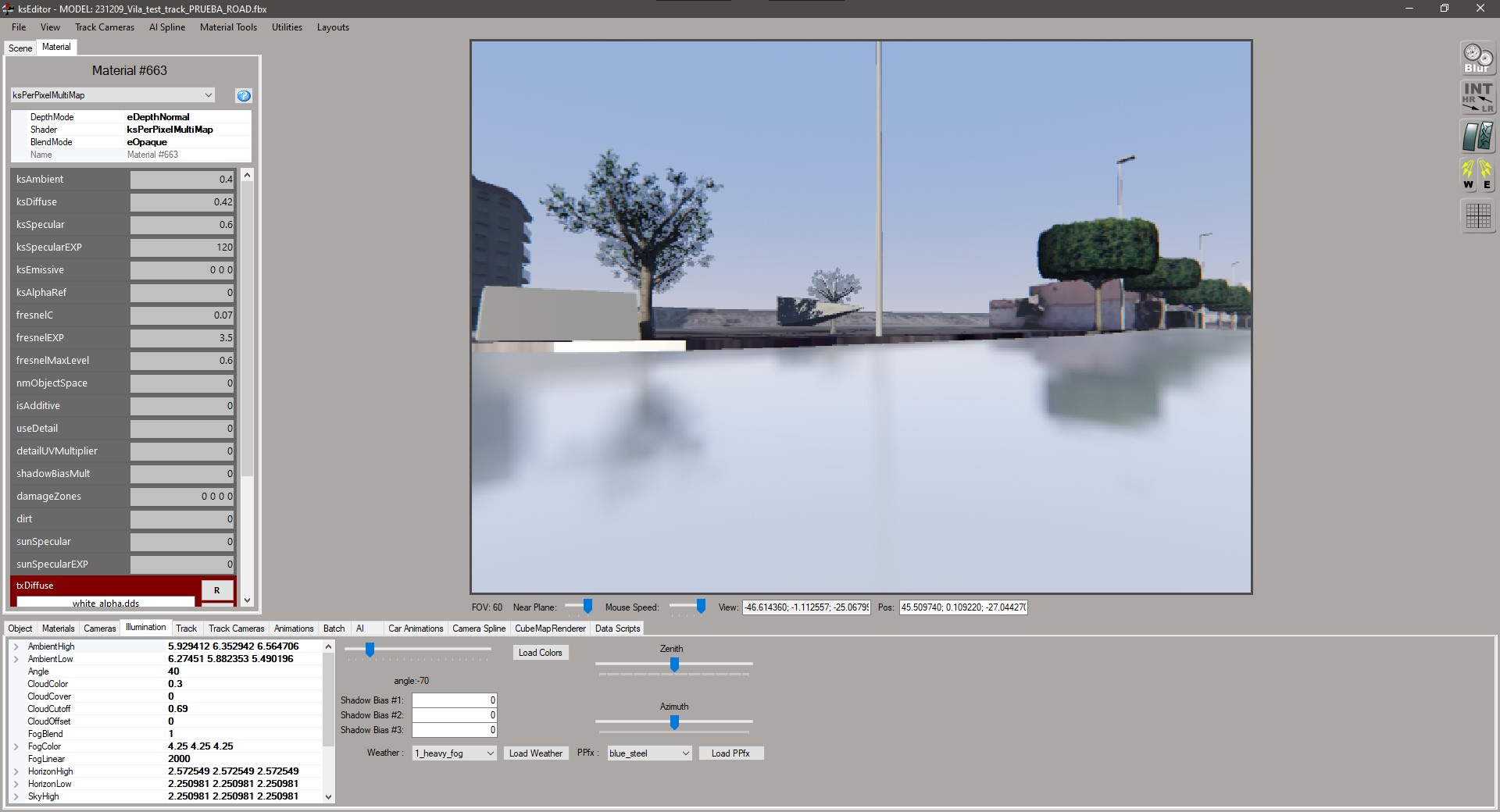Click the sun angle slider handle
Screen dimensions: 1500x812
[x=370, y=650]
